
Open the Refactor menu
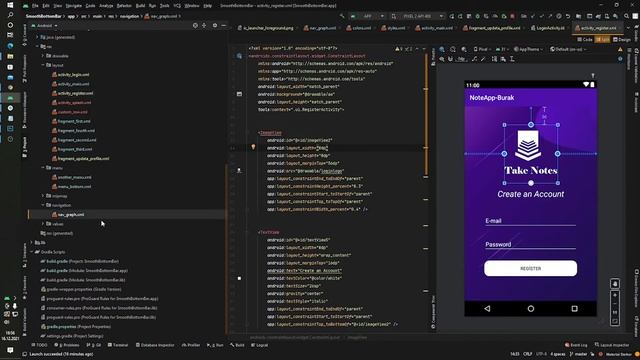[124, 6]
